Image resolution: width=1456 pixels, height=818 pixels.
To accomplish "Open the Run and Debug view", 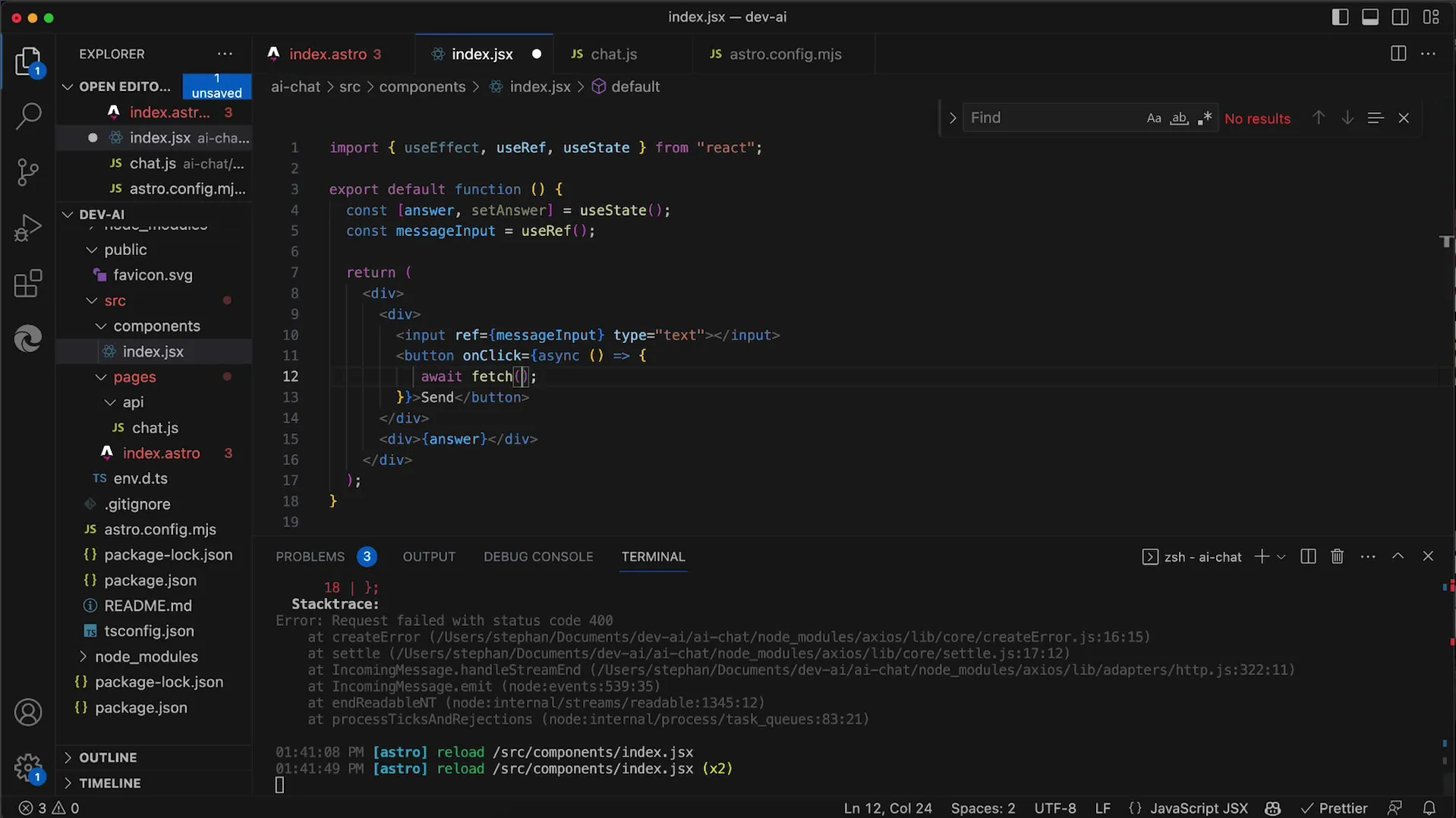I will [x=28, y=228].
